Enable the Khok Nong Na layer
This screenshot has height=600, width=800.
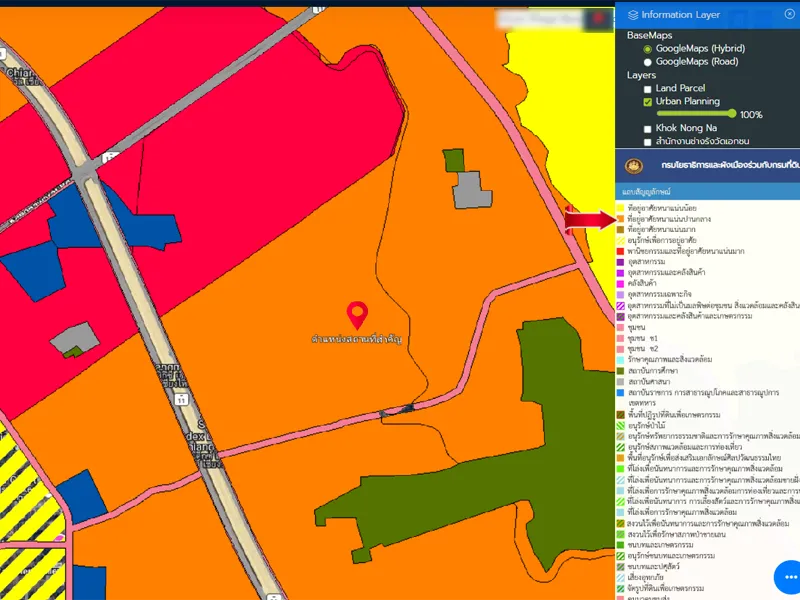click(x=648, y=129)
